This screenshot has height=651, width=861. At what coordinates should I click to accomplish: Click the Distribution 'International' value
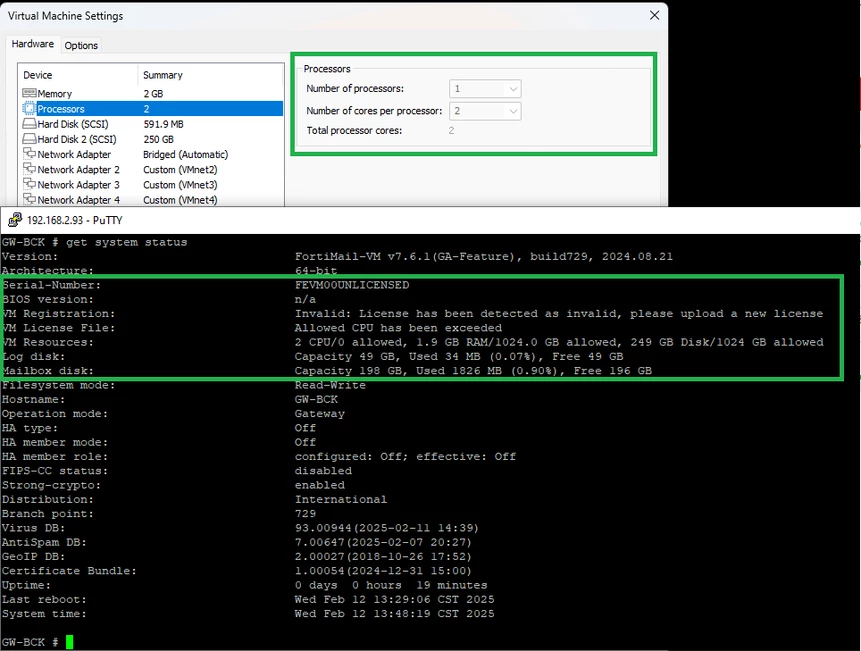pos(341,499)
